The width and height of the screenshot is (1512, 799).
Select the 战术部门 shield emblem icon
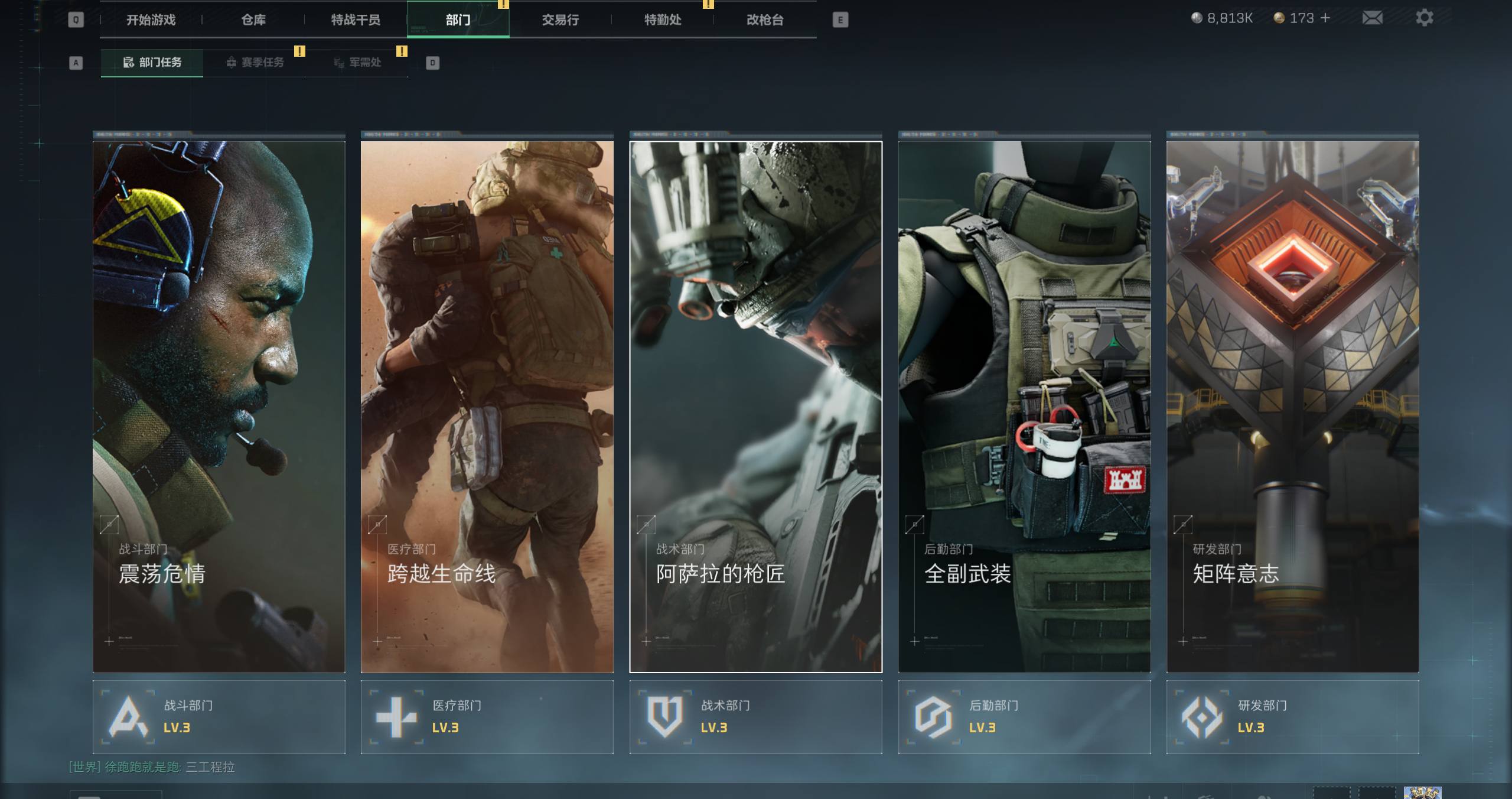click(x=665, y=717)
